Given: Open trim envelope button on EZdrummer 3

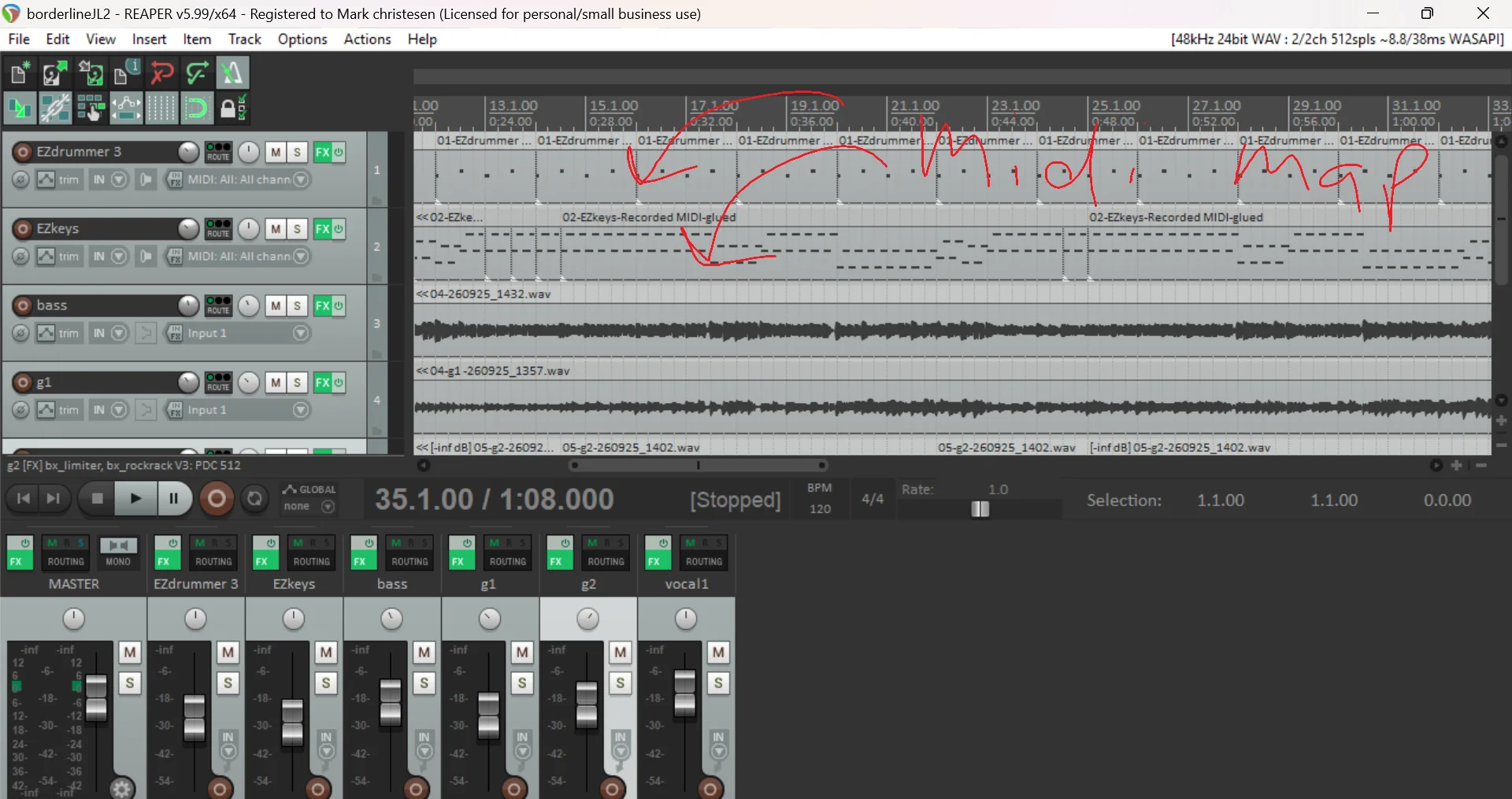Looking at the screenshot, I should 58,179.
